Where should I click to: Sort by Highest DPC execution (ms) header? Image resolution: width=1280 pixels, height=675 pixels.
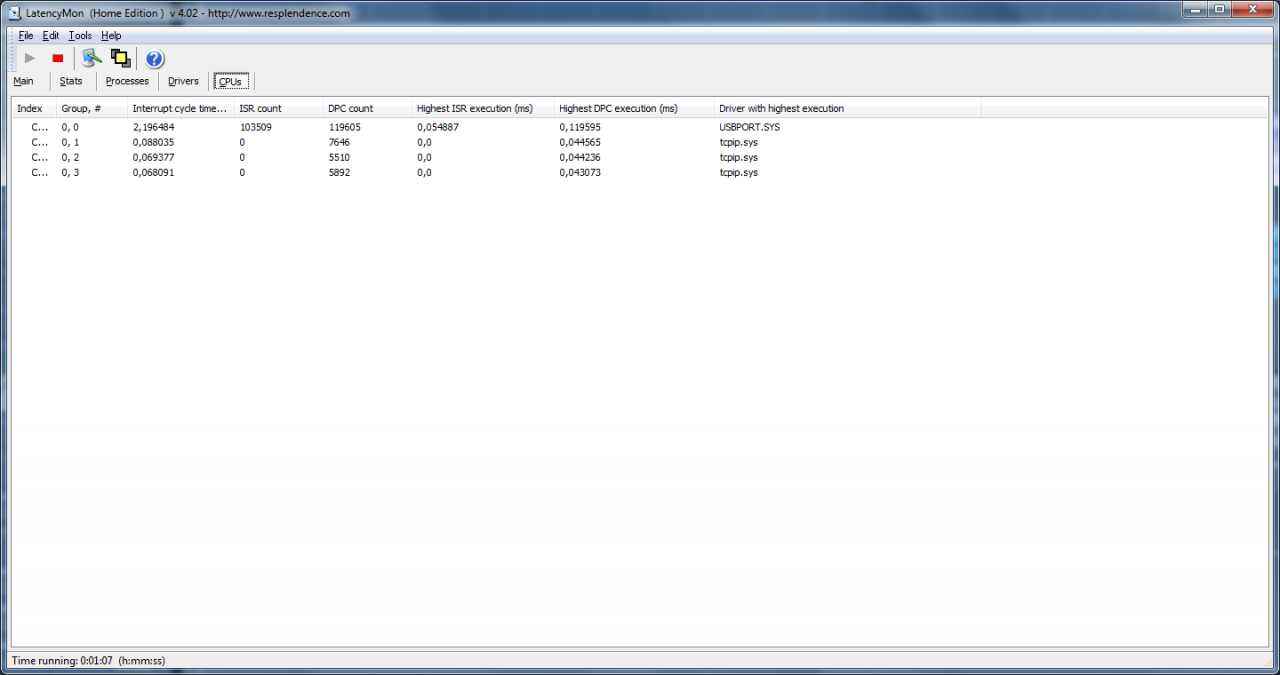pos(634,108)
